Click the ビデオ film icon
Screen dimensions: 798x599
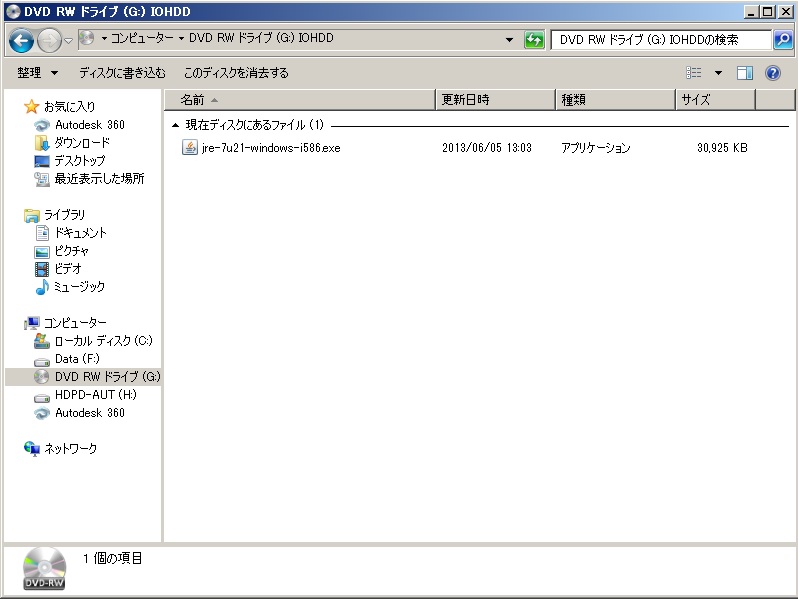[x=42, y=269]
